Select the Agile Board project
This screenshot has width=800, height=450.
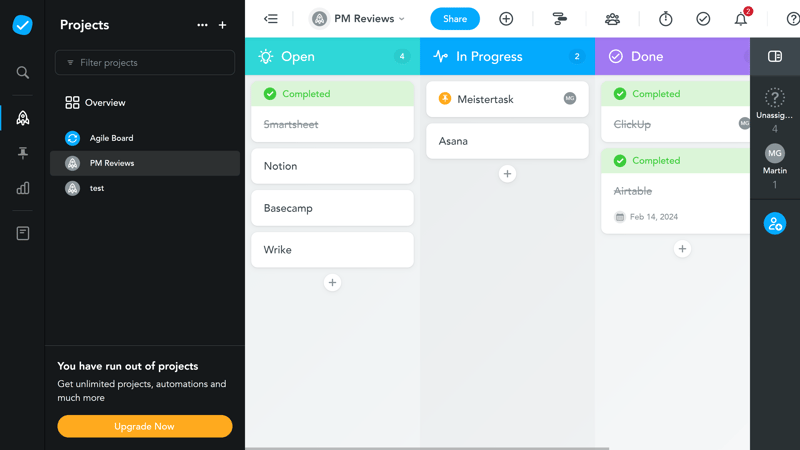coord(111,138)
